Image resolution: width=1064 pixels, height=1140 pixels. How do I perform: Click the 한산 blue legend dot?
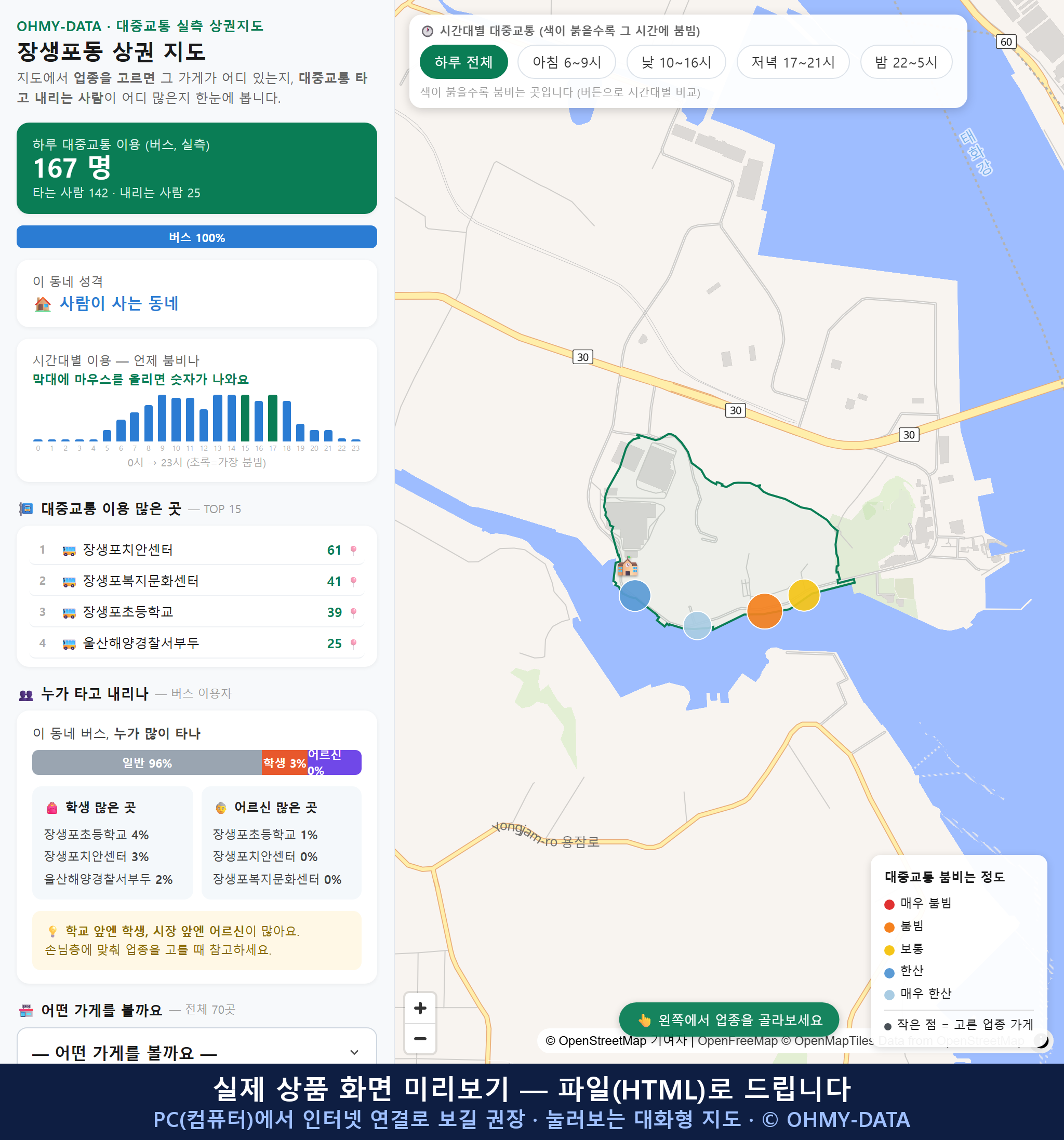[x=889, y=973]
